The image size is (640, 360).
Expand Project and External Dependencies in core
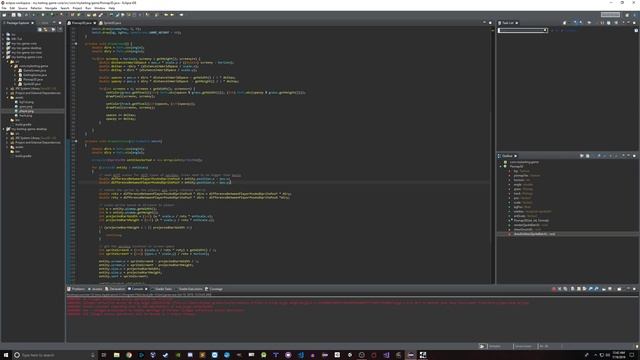pyautogui.click(x=7, y=93)
